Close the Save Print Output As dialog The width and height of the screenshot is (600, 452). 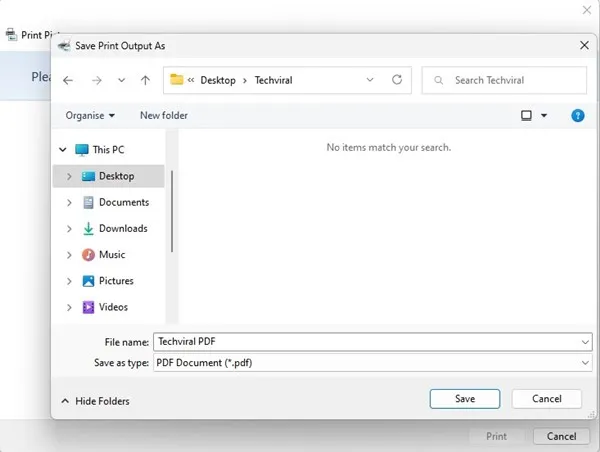[584, 46]
